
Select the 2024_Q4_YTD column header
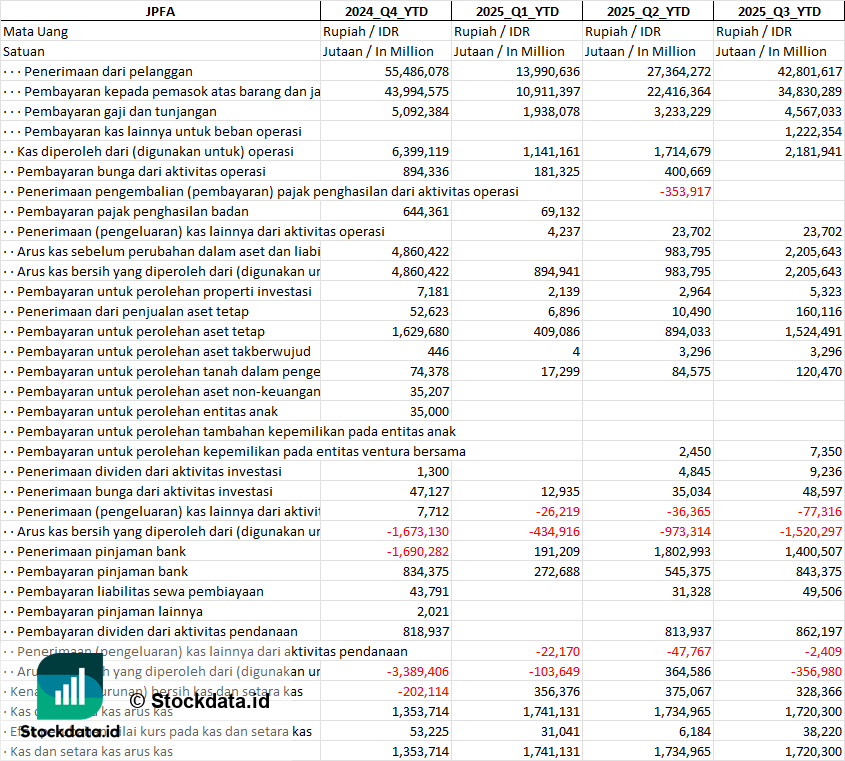pyautogui.click(x=385, y=11)
